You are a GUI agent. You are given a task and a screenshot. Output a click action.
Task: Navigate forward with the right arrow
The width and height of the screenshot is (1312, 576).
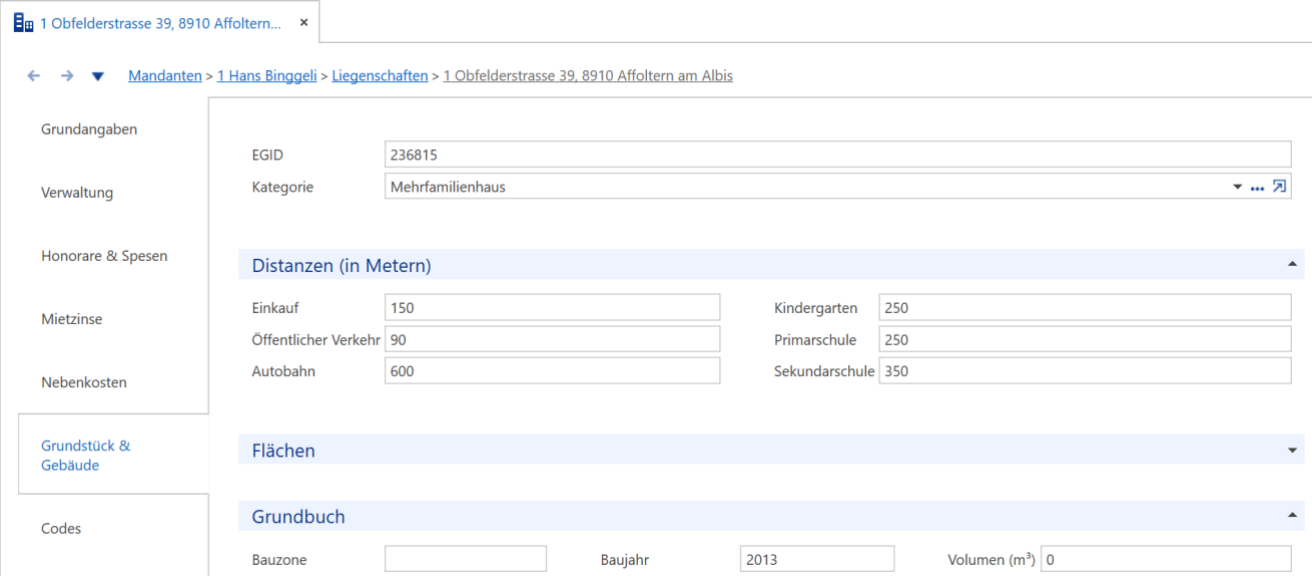pyautogui.click(x=67, y=76)
